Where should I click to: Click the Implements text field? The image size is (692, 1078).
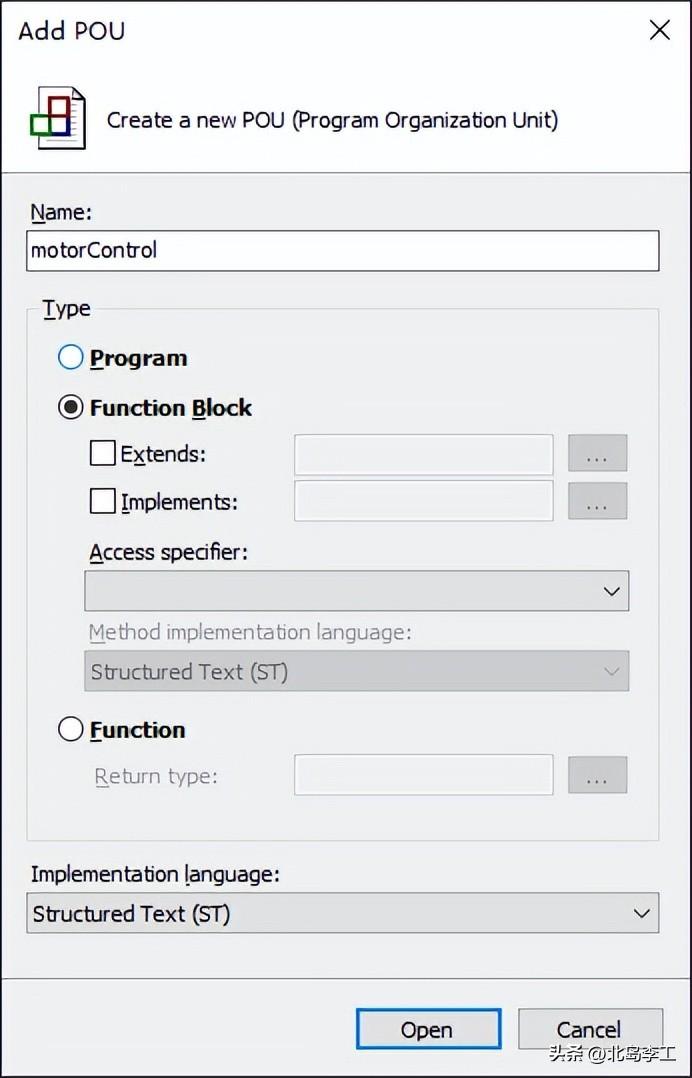pyautogui.click(x=423, y=501)
